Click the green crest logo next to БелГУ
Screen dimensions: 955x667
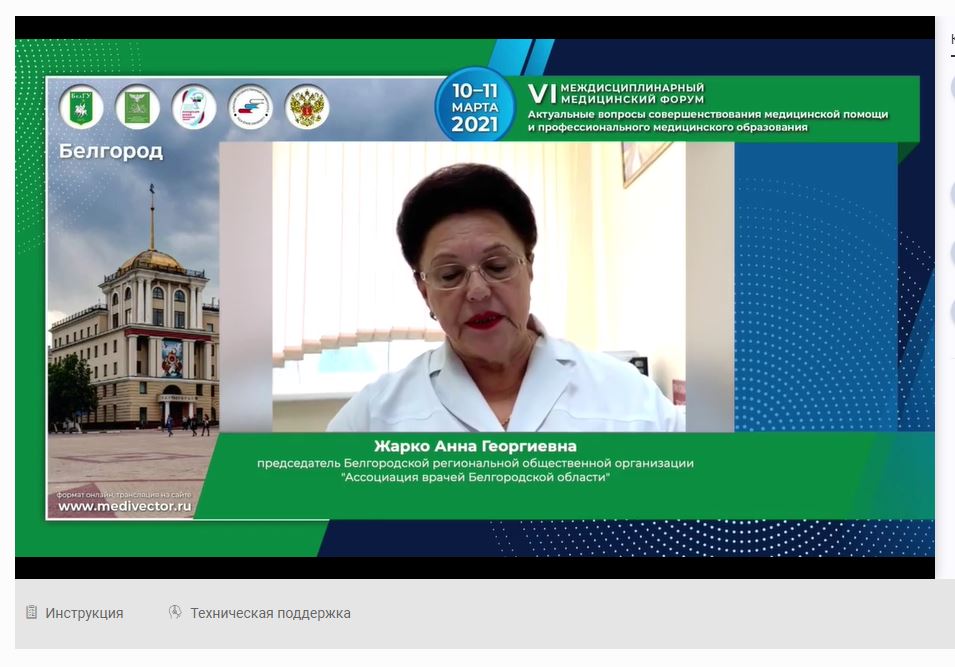point(137,107)
